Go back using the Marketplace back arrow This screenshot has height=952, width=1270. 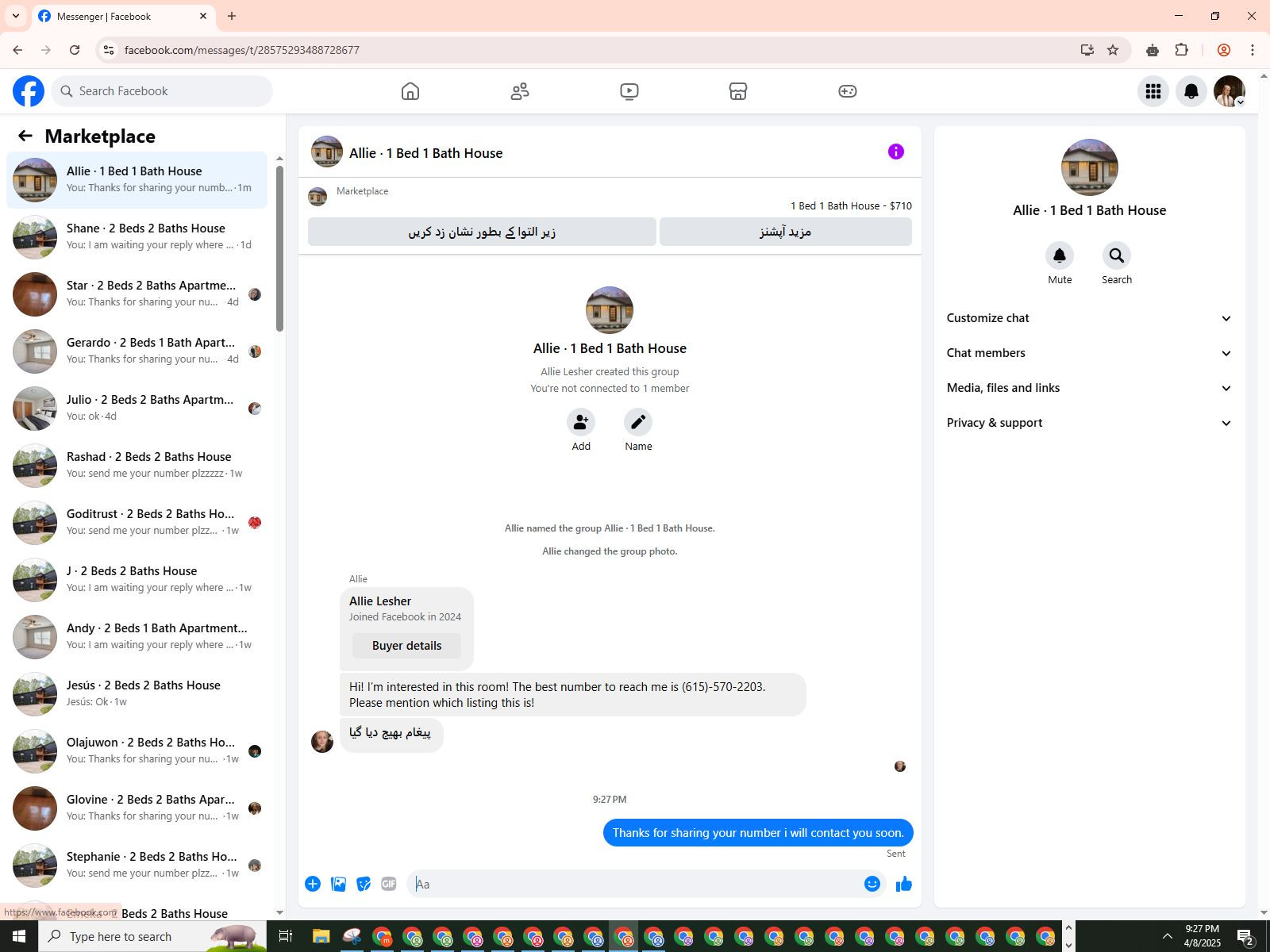(x=25, y=136)
